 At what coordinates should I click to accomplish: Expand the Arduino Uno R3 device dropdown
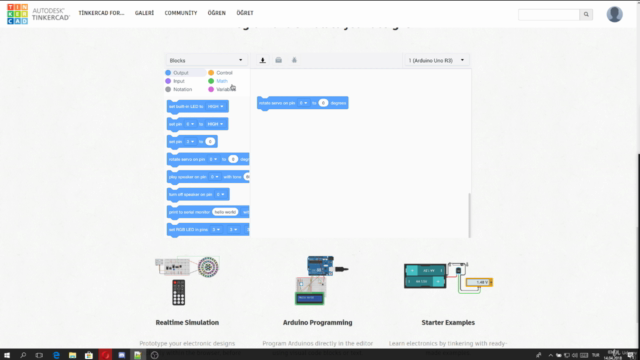click(436, 60)
